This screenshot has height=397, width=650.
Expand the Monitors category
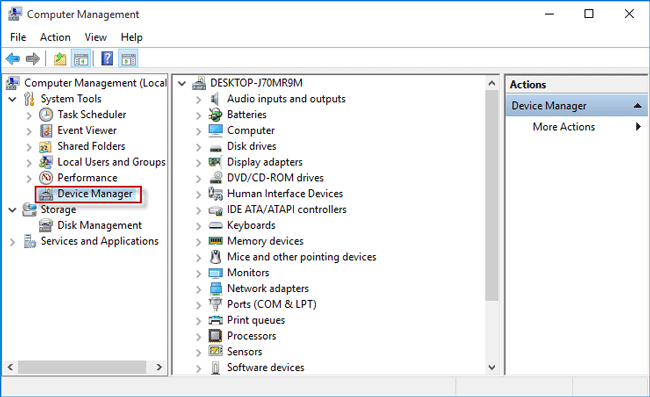199,274
